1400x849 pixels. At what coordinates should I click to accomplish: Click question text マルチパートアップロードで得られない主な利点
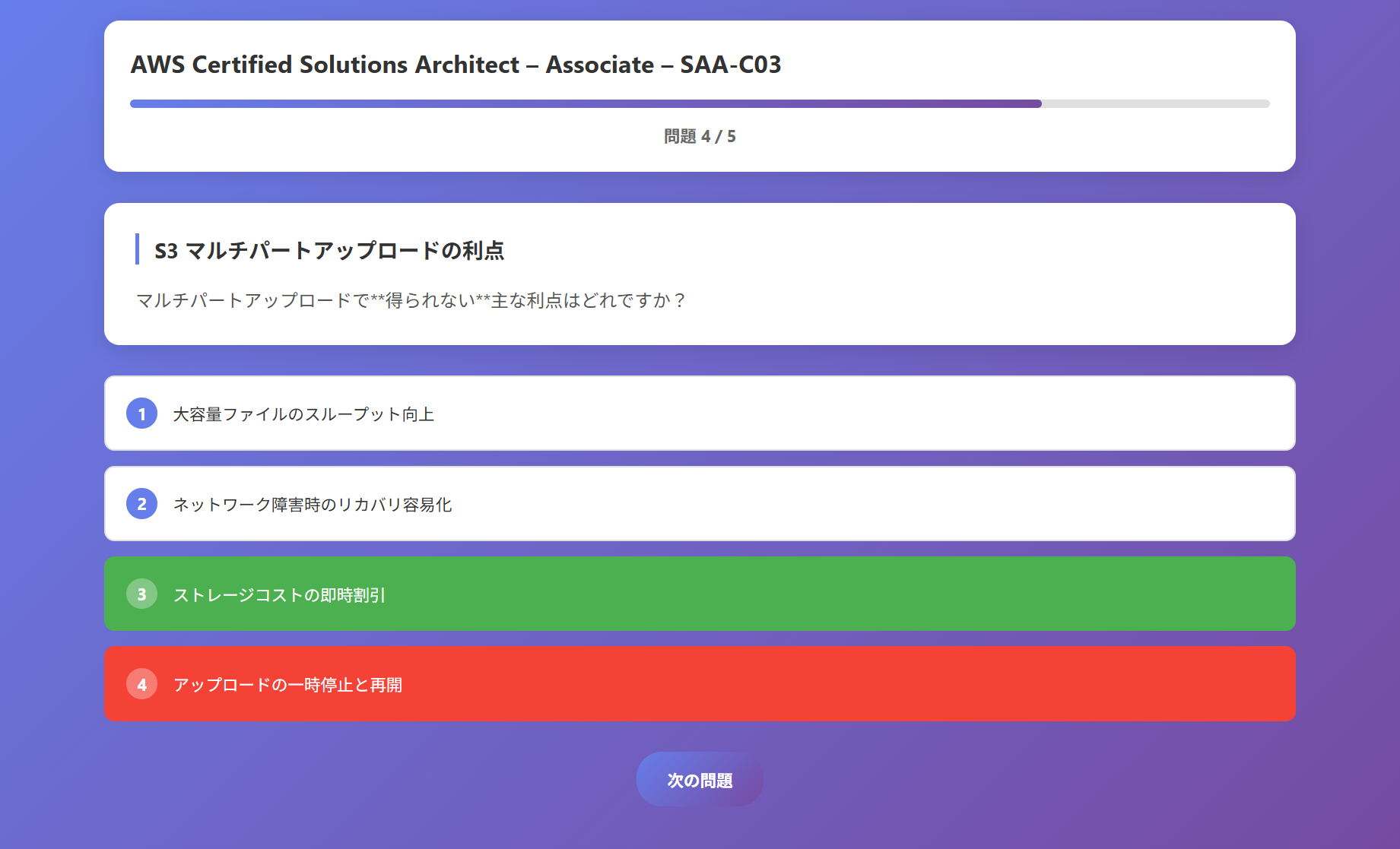pos(411,300)
